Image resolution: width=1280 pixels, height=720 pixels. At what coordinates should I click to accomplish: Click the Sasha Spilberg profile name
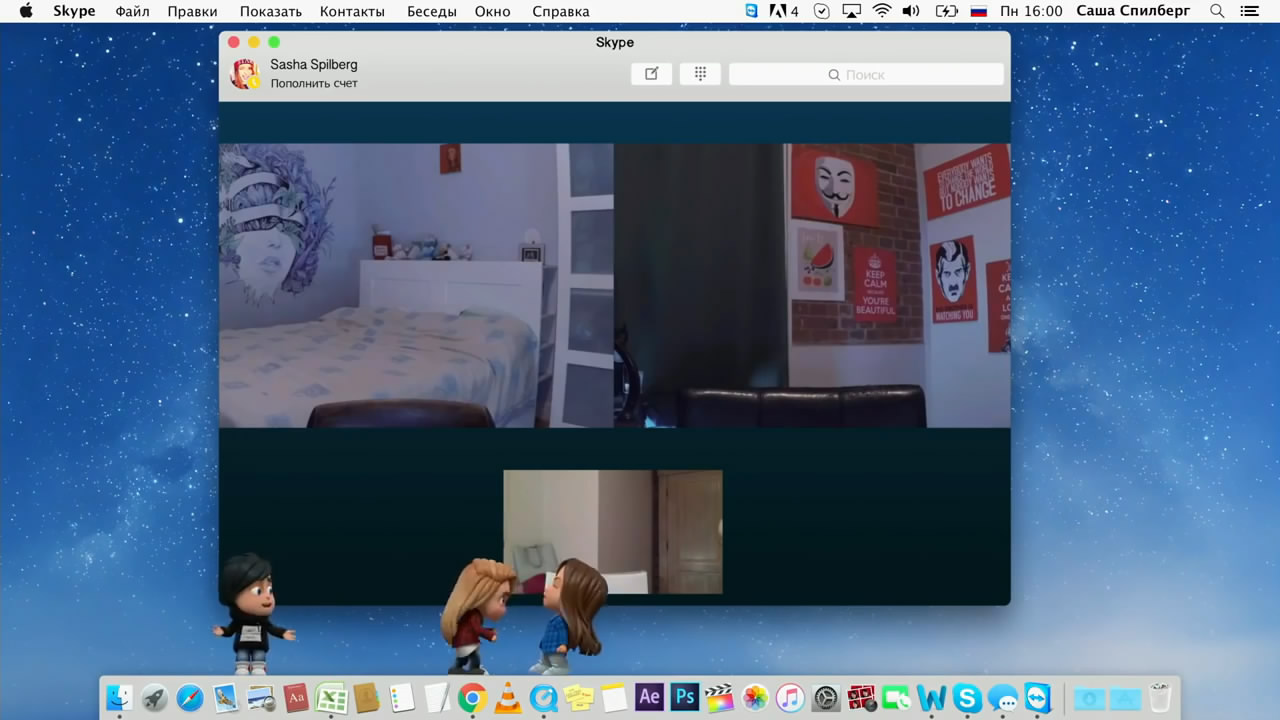pyautogui.click(x=313, y=64)
